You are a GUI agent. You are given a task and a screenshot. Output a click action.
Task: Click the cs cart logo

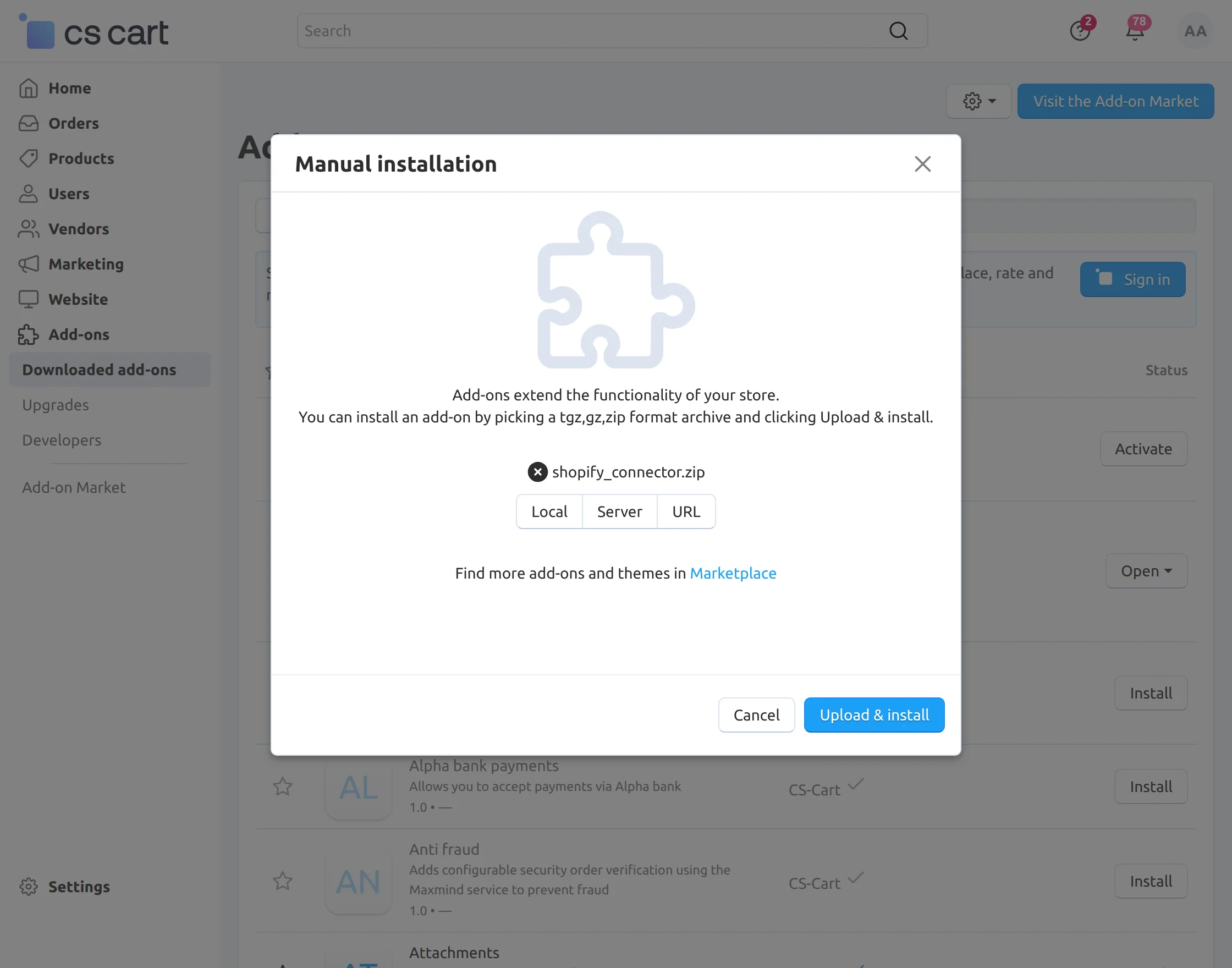pyautogui.click(x=95, y=33)
